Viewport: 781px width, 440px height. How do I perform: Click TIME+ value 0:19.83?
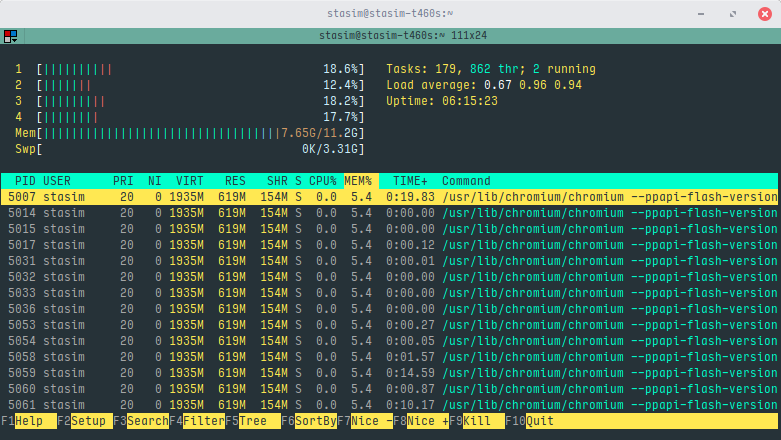(410, 197)
